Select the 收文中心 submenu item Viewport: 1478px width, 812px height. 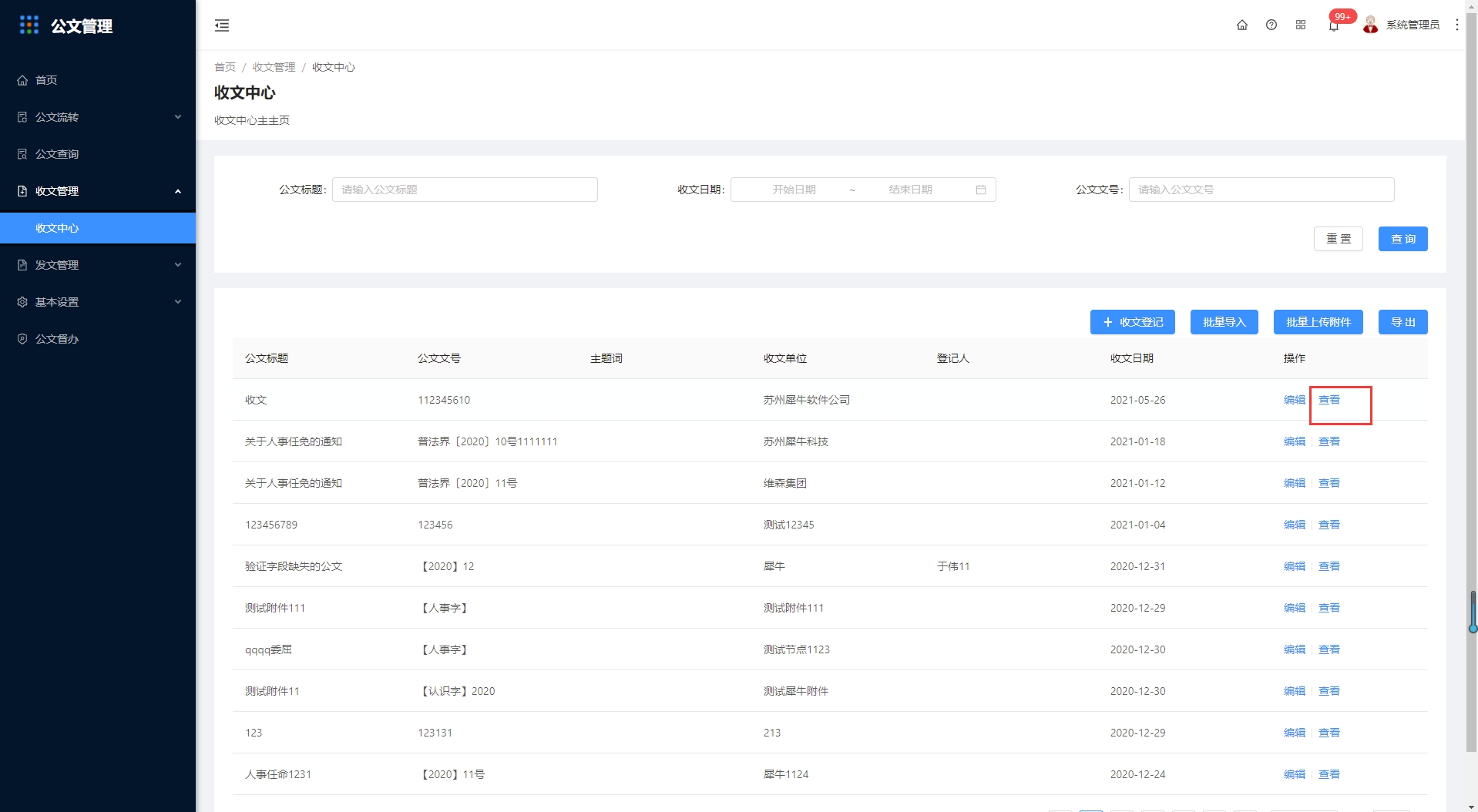click(98, 228)
